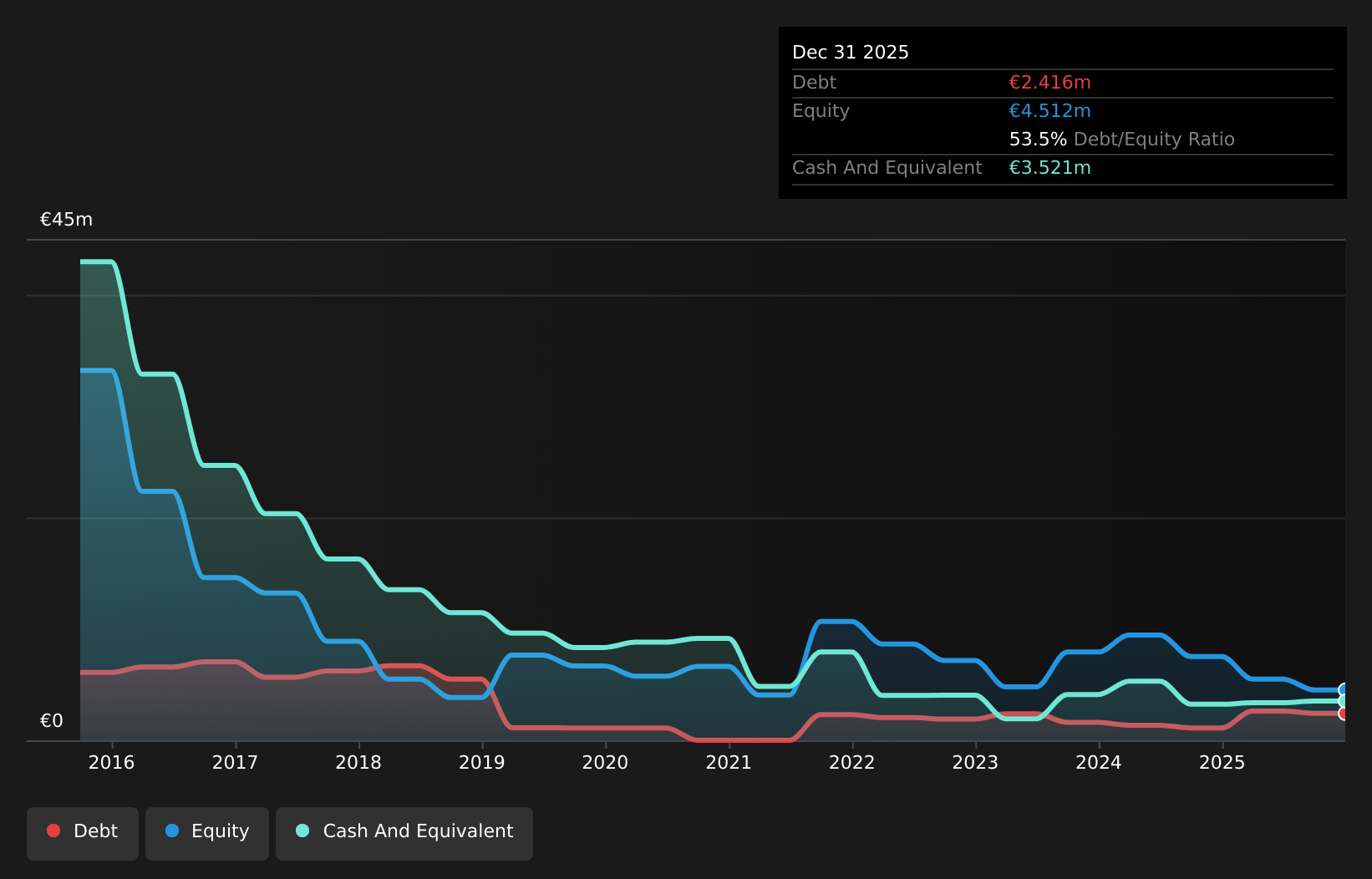Click the 2019 x-axis label
The height and width of the screenshot is (879, 1372).
[482, 762]
